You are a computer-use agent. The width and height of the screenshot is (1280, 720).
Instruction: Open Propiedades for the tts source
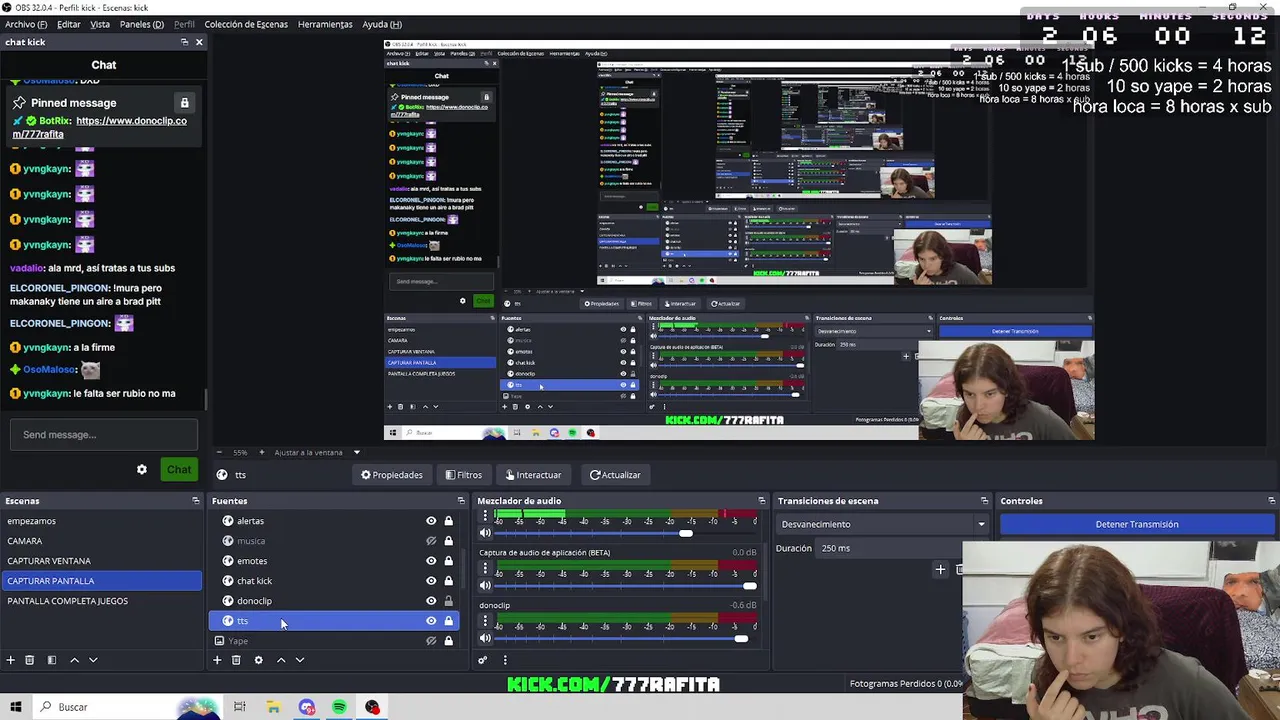click(x=392, y=475)
